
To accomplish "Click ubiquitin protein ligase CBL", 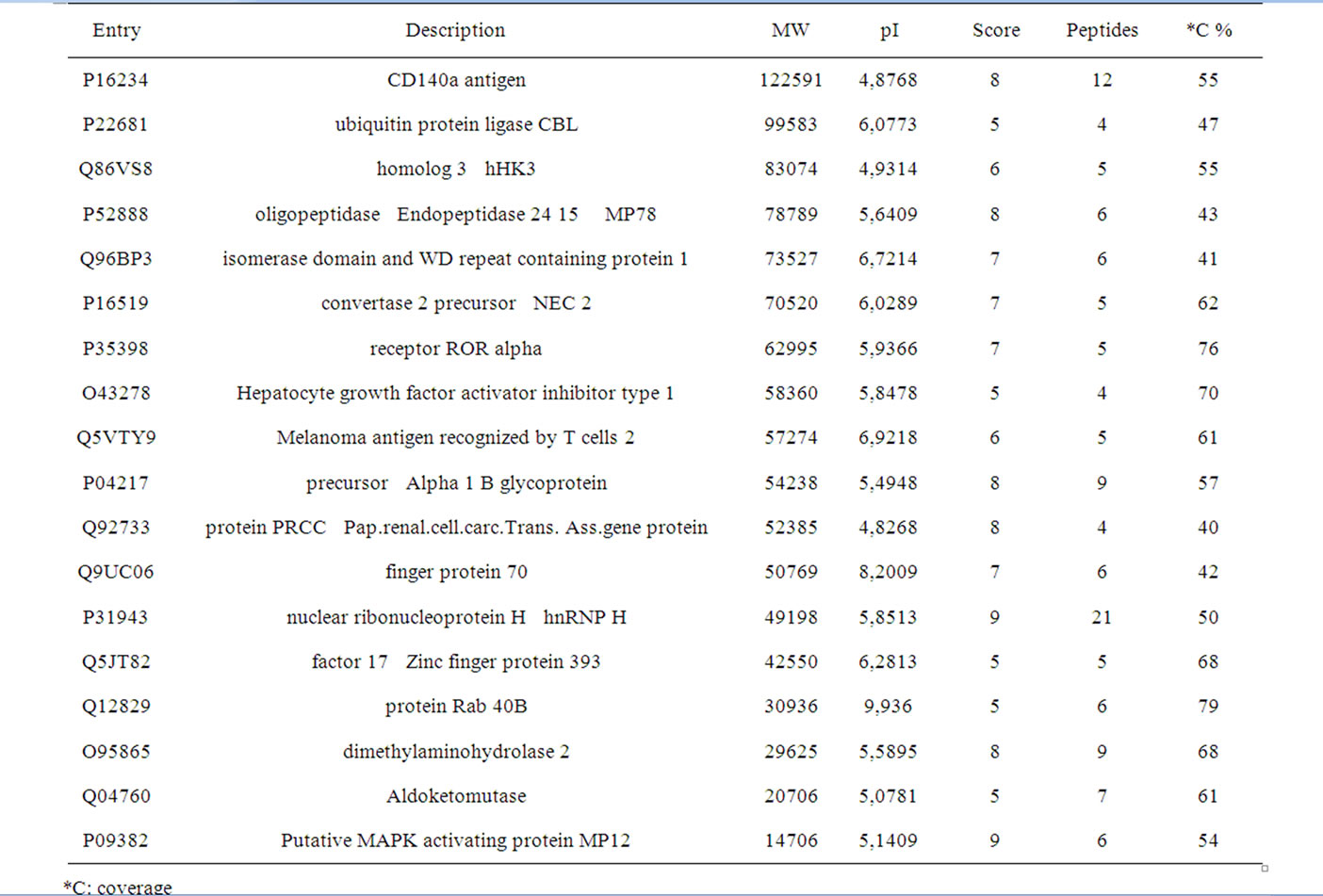I will (x=456, y=124).
